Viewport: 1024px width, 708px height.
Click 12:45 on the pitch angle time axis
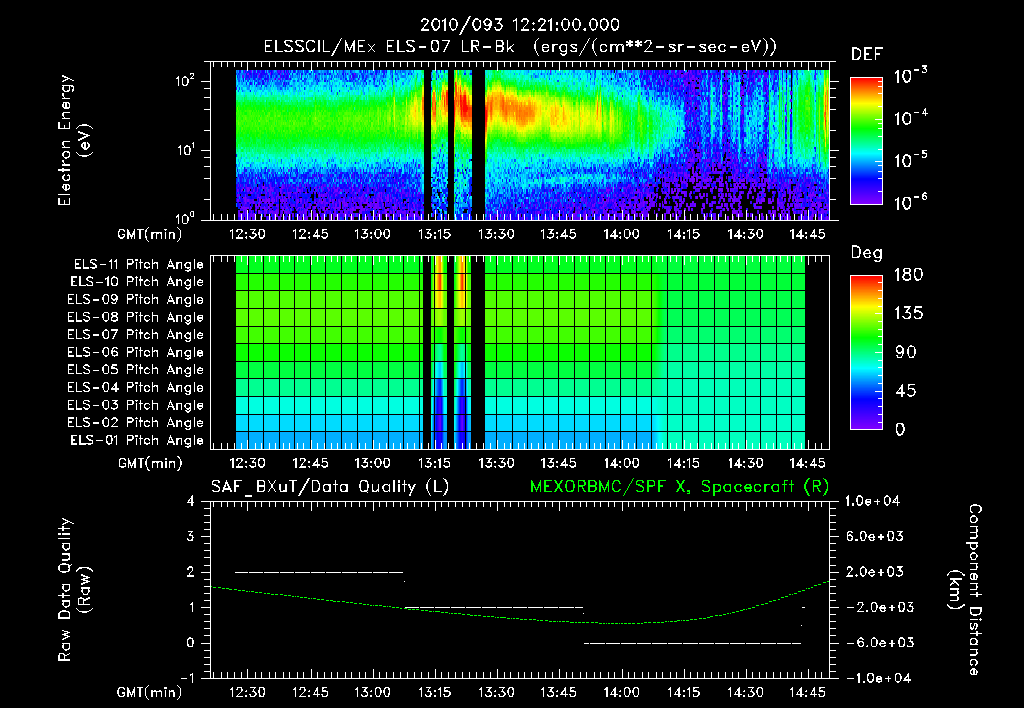click(310, 463)
